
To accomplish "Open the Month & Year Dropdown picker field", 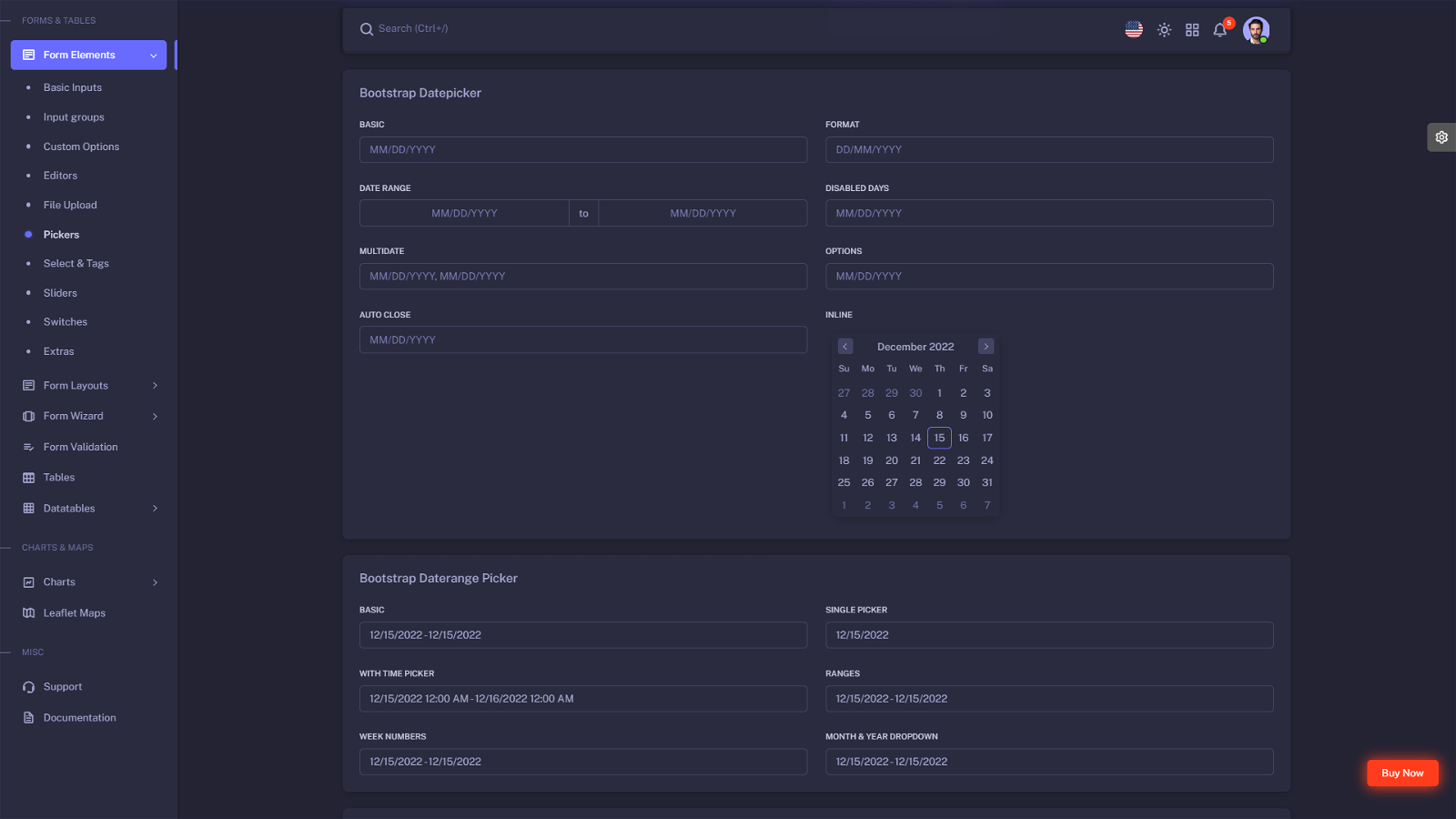I will click(x=1048, y=763).
